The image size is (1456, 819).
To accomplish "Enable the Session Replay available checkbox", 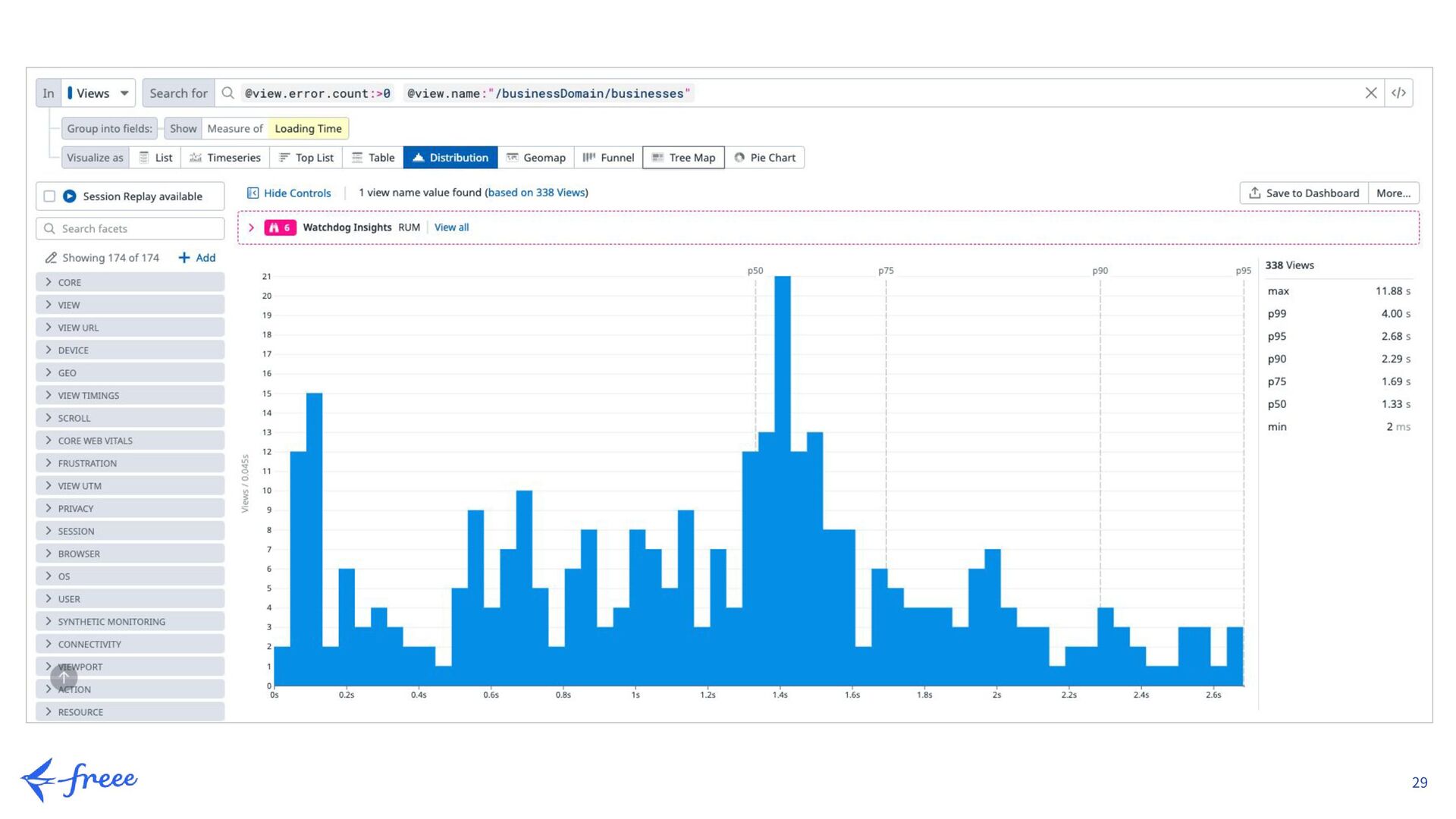I will point(50,196).
